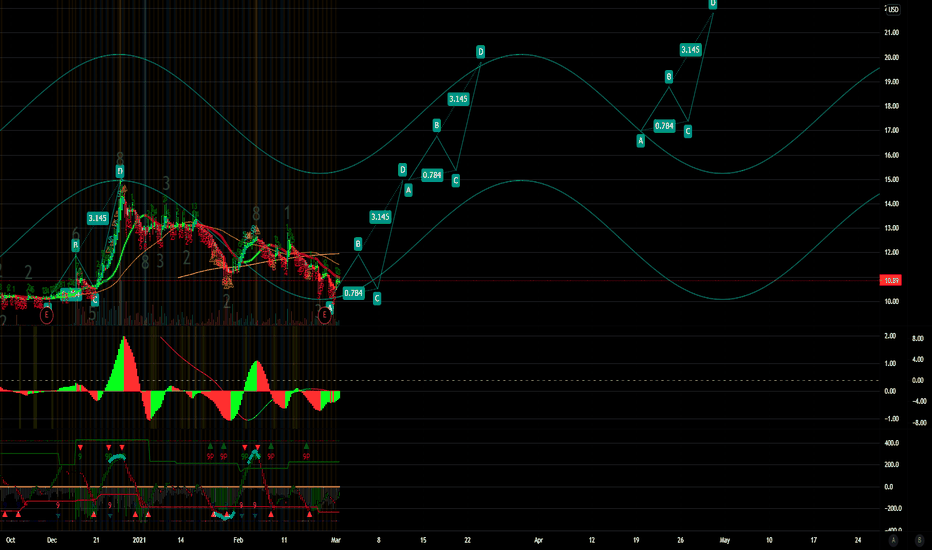Click the red 10.89 current price label
This screenshot has height=550, width=932.
click(890, 280)
